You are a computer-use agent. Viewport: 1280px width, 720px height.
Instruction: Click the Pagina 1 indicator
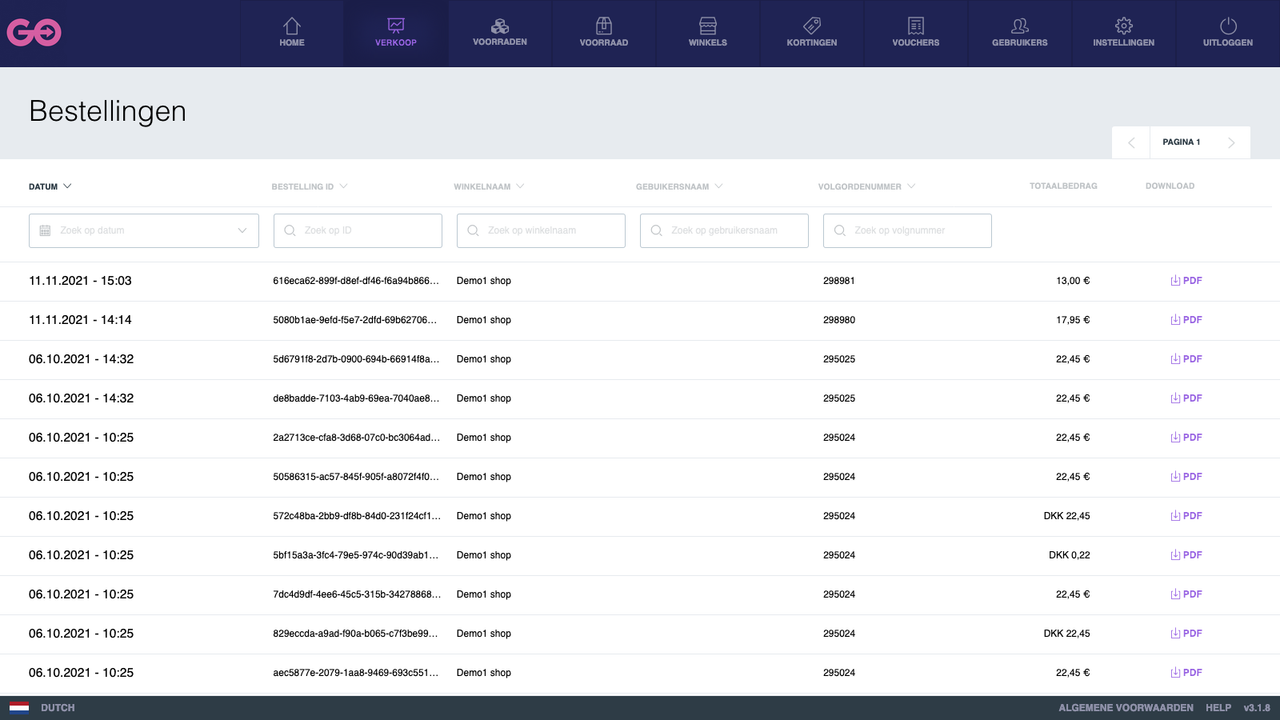(1181, 143)
